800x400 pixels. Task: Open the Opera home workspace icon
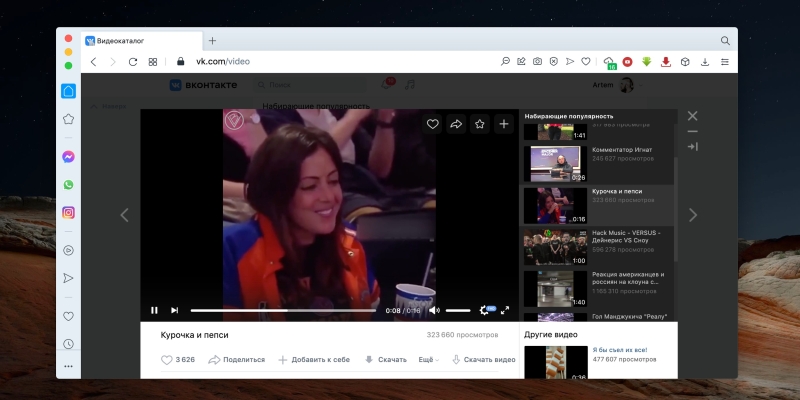pyautogui.click(x=68, y=91)
